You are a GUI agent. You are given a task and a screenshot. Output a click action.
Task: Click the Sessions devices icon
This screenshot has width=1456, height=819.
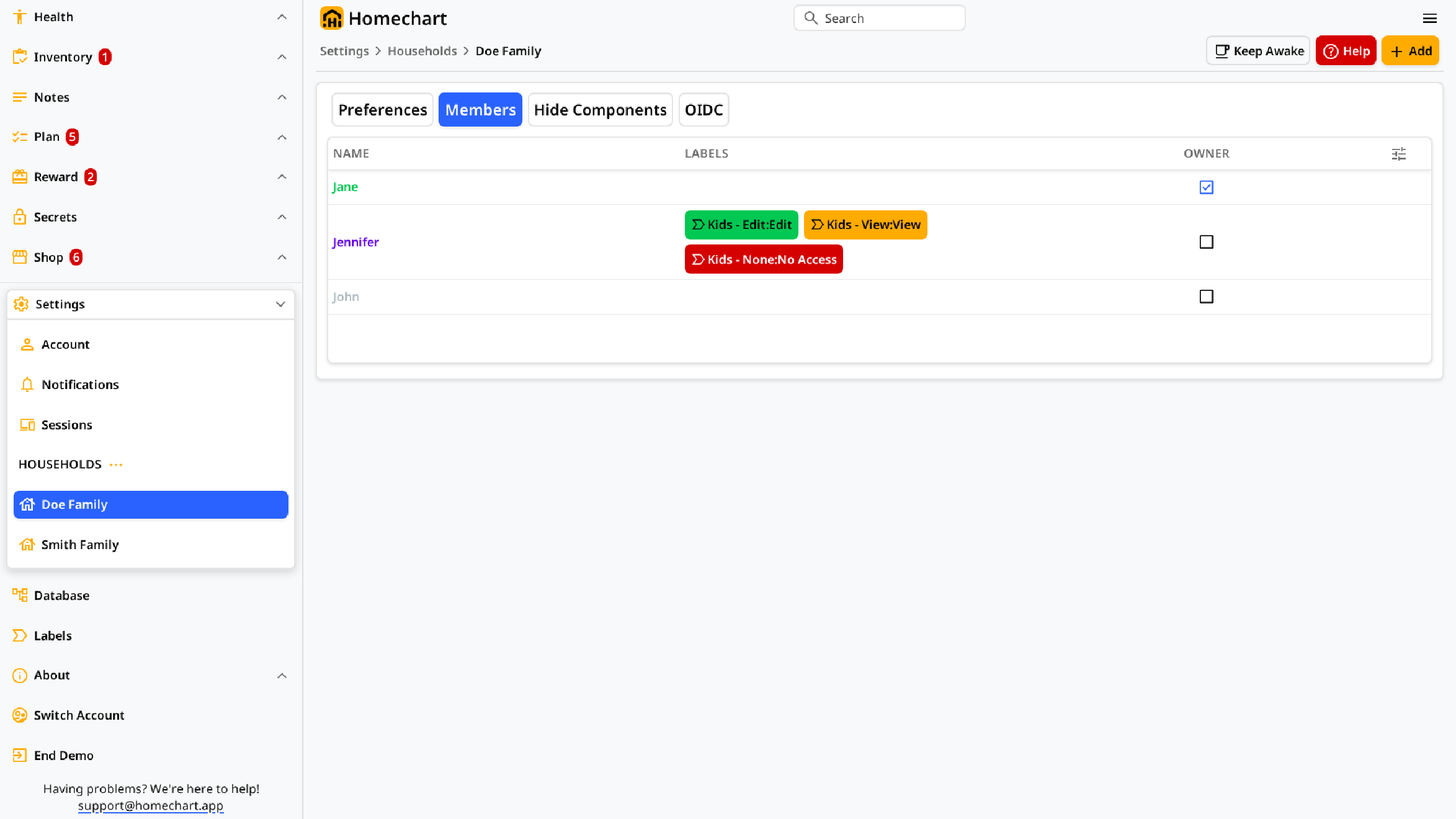click(27, 425)
